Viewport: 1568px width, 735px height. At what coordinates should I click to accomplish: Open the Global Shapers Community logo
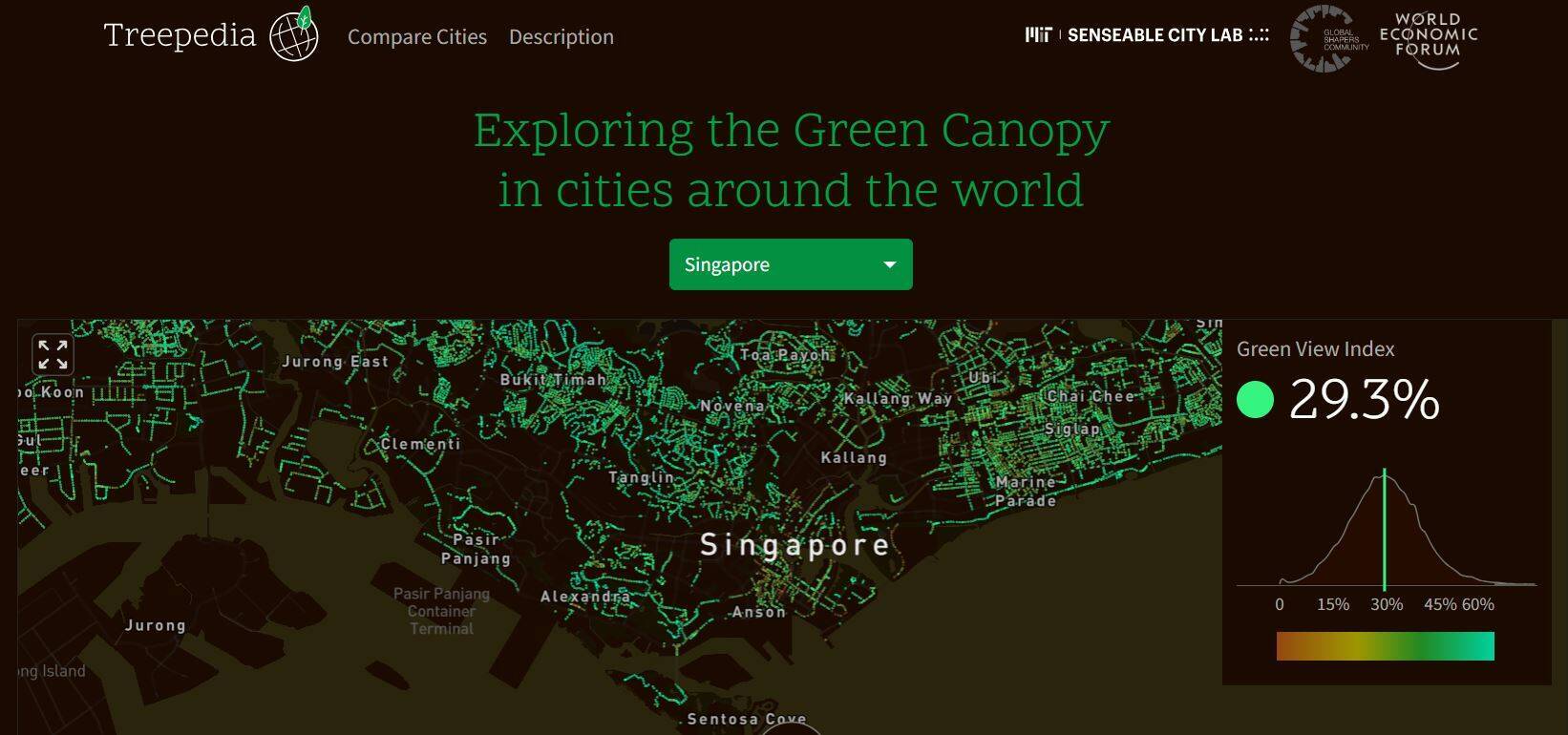[1328, 38]
